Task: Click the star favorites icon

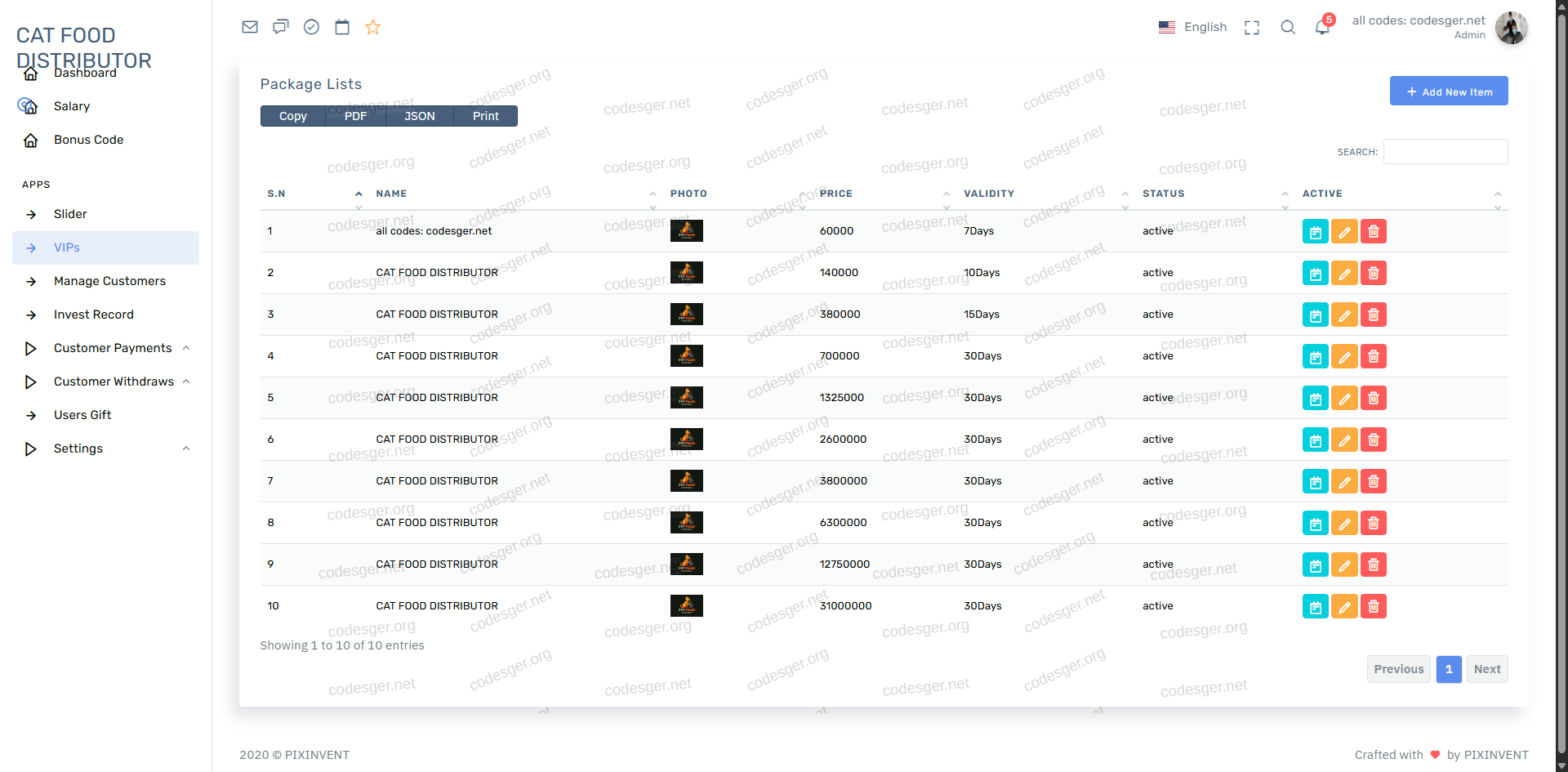Action: 373,27
